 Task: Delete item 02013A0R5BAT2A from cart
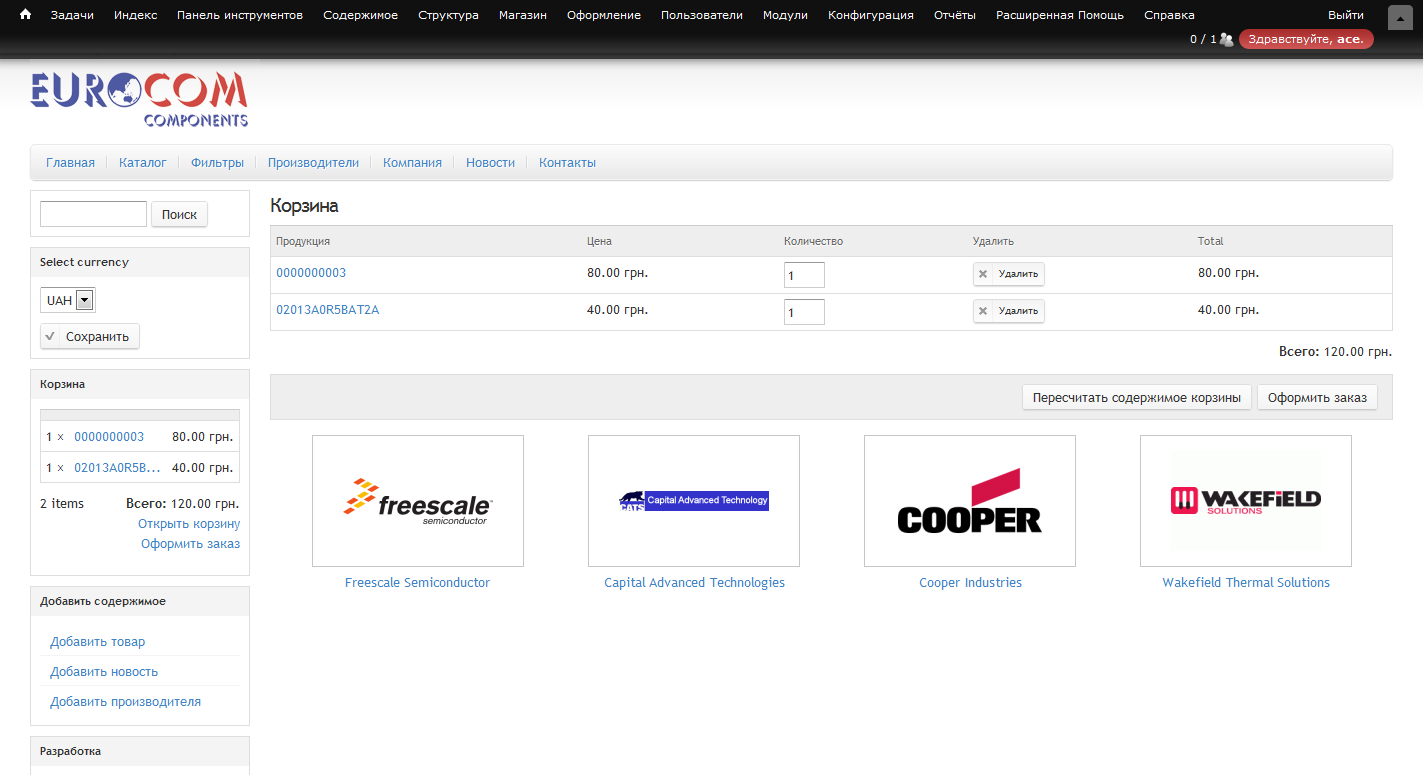pos(1008,311)
